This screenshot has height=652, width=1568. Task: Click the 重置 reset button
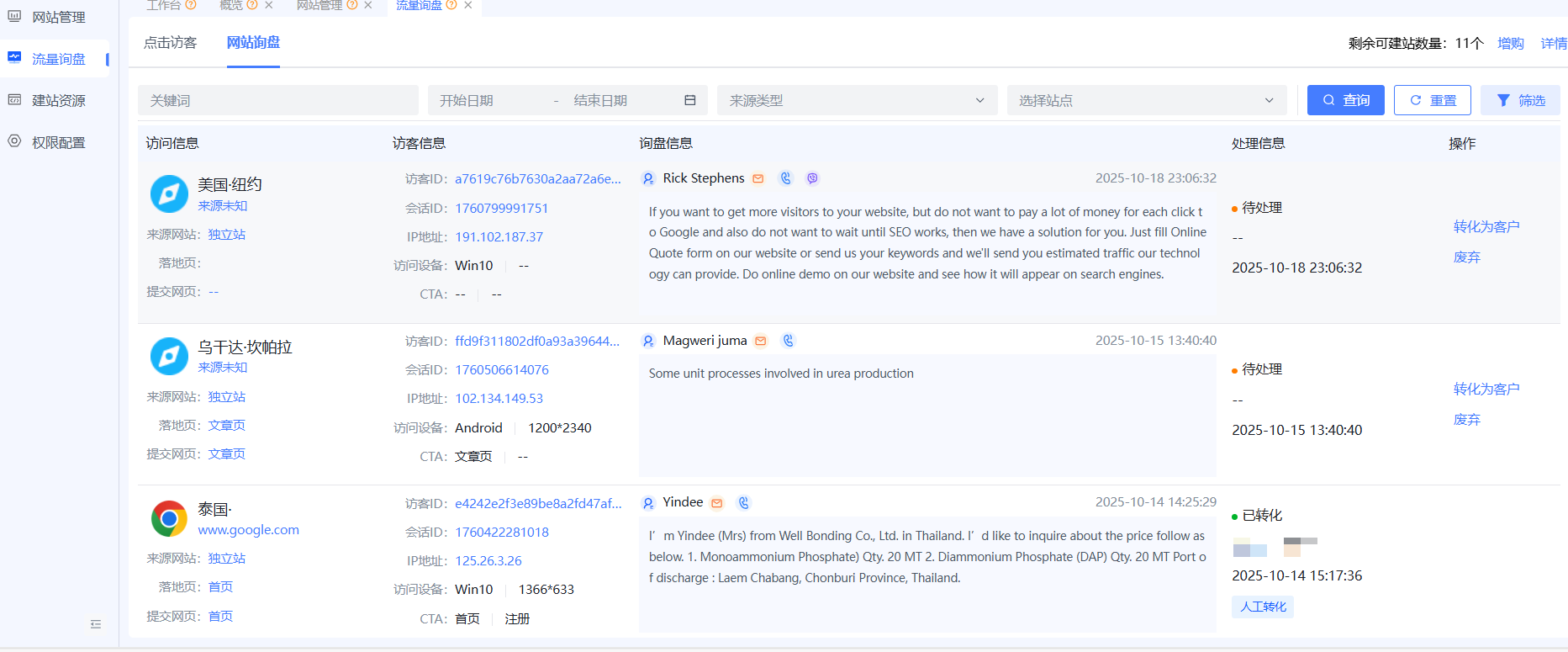[x=1432, y=100]
